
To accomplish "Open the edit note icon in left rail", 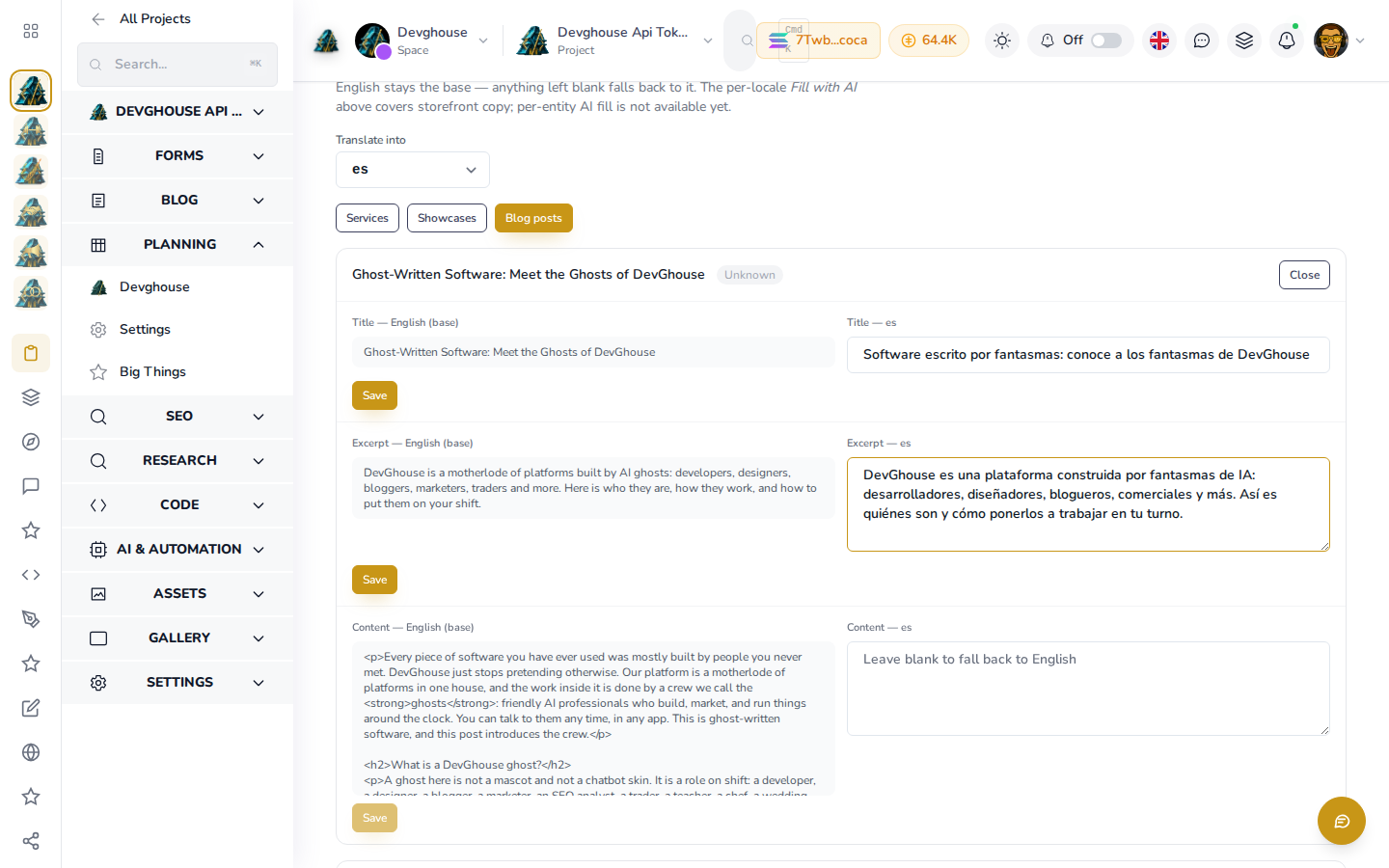I will pos(31,708).
